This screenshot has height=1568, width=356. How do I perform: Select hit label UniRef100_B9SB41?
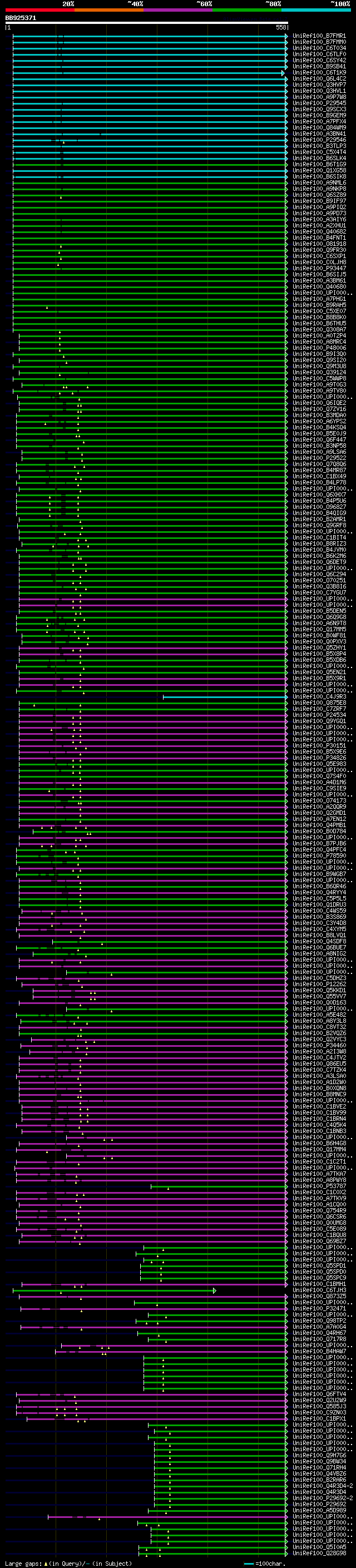click(319, 66)
